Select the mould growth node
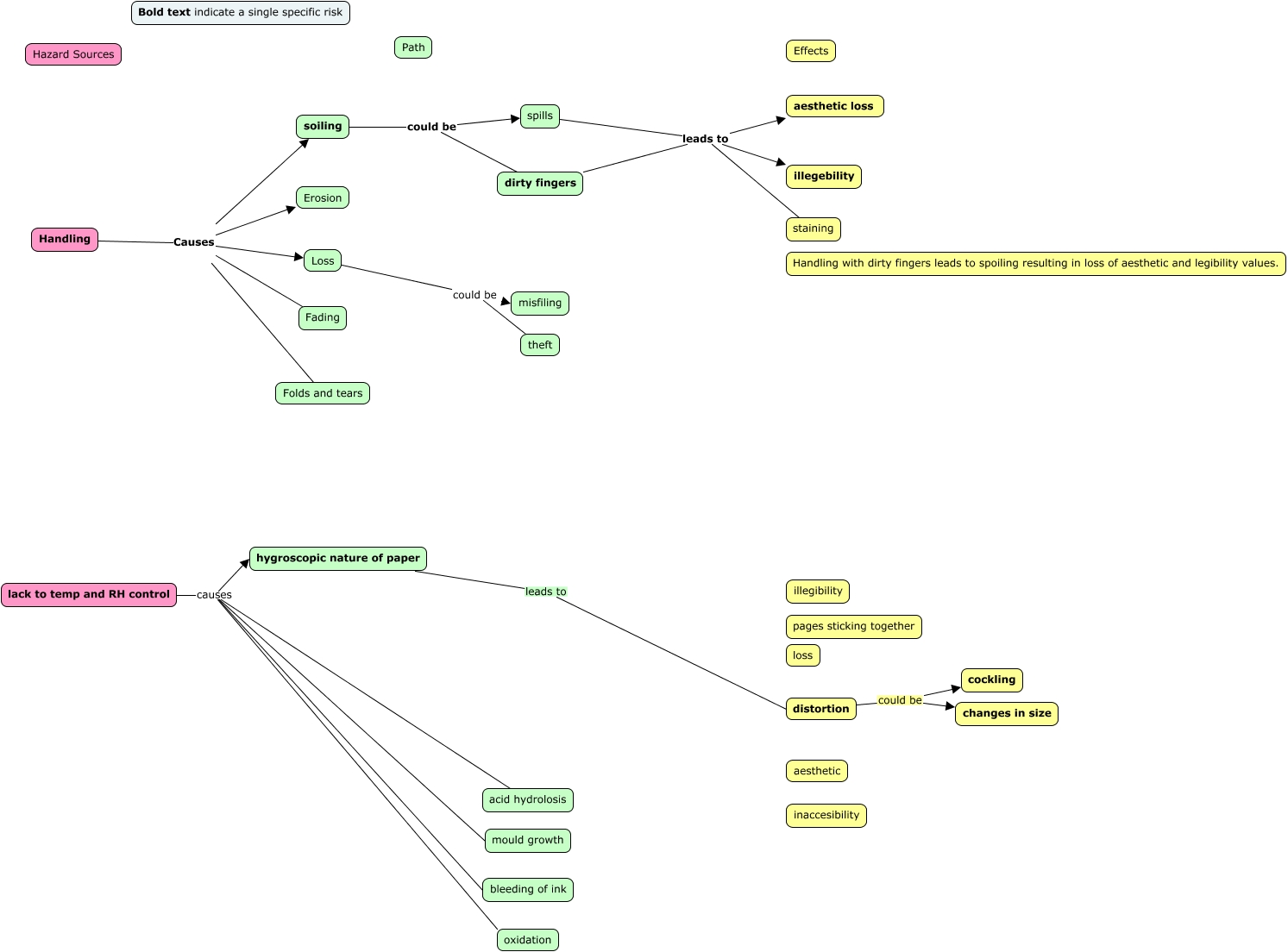 coord(527,840)
